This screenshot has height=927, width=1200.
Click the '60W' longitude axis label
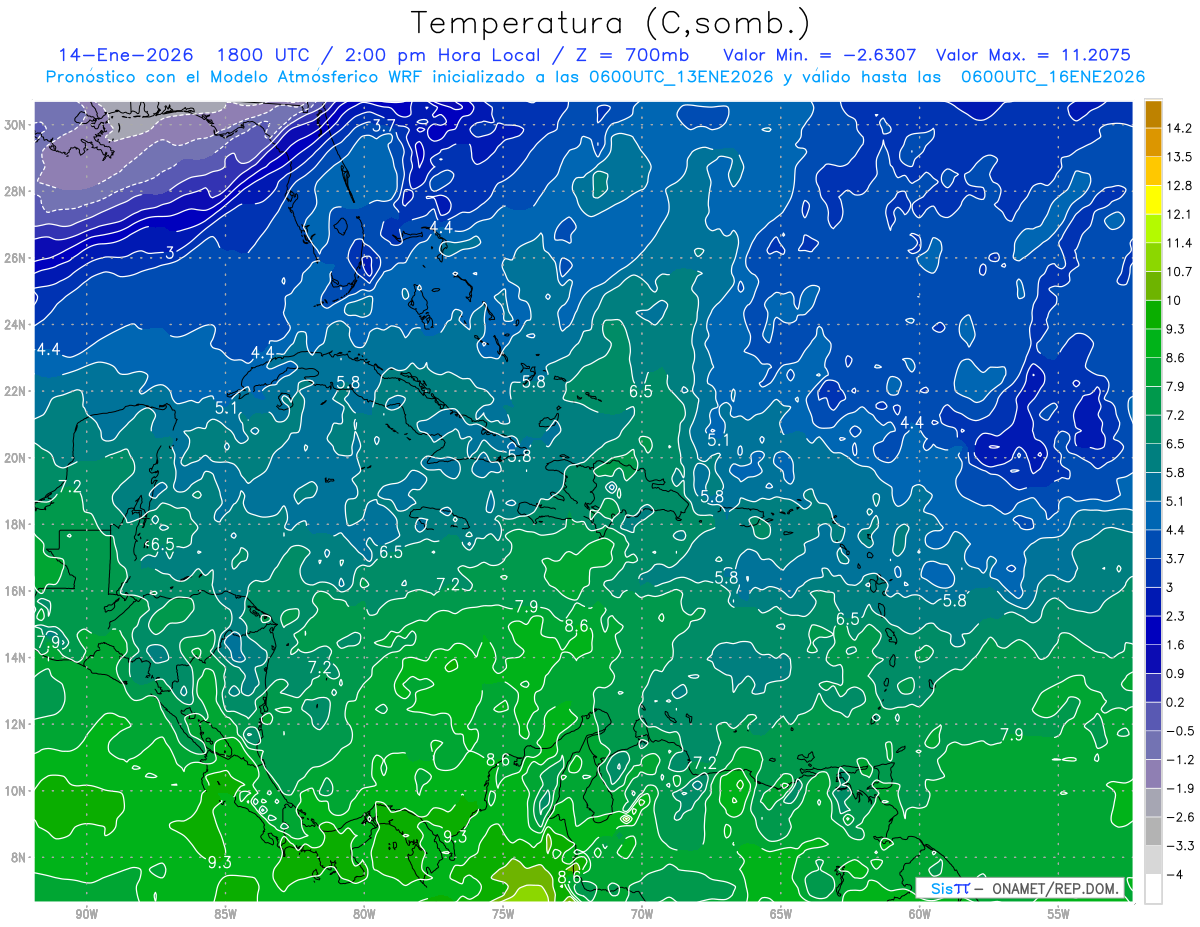920,914
